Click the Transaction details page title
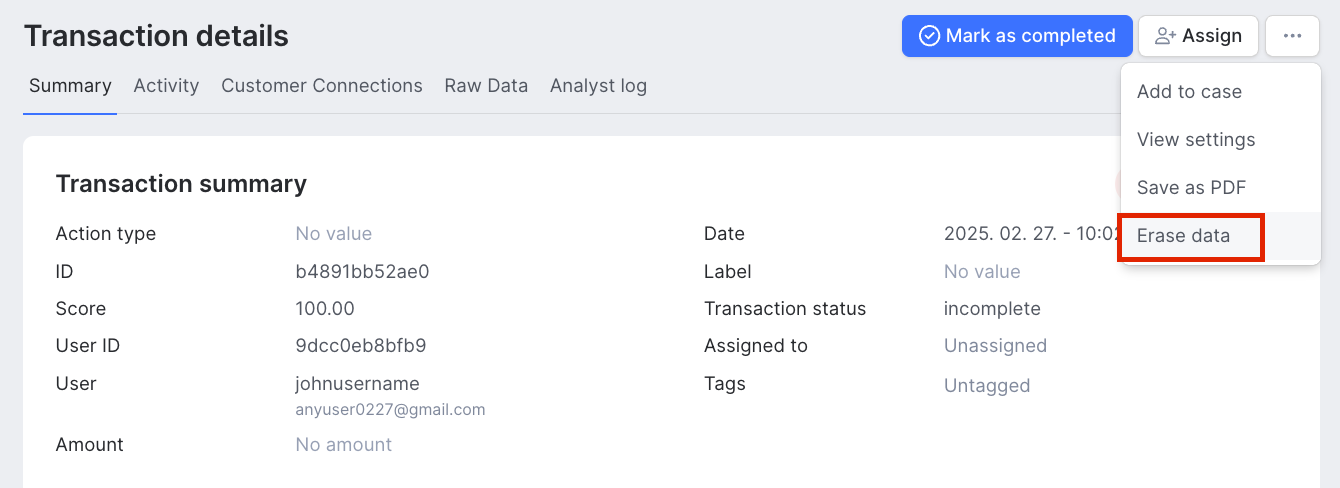This screenshot has height=488, width=1340. click(x=156, y=37)
